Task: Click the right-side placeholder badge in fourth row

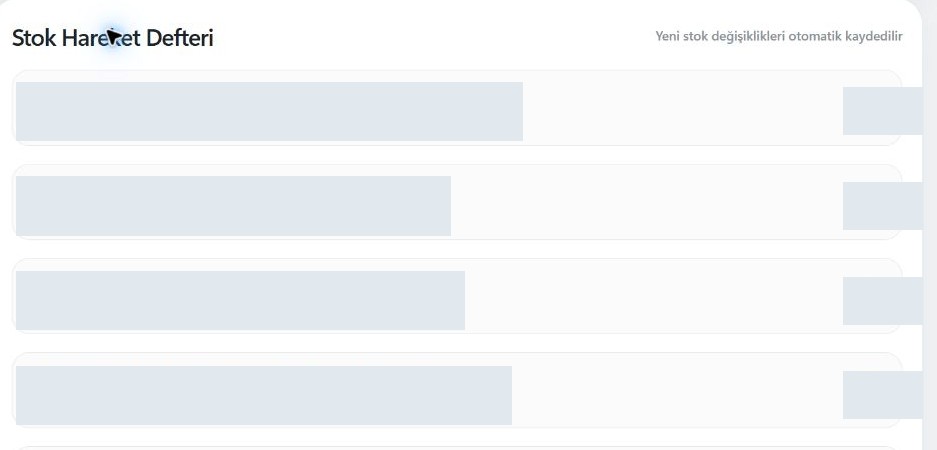Action: [882, 395]
